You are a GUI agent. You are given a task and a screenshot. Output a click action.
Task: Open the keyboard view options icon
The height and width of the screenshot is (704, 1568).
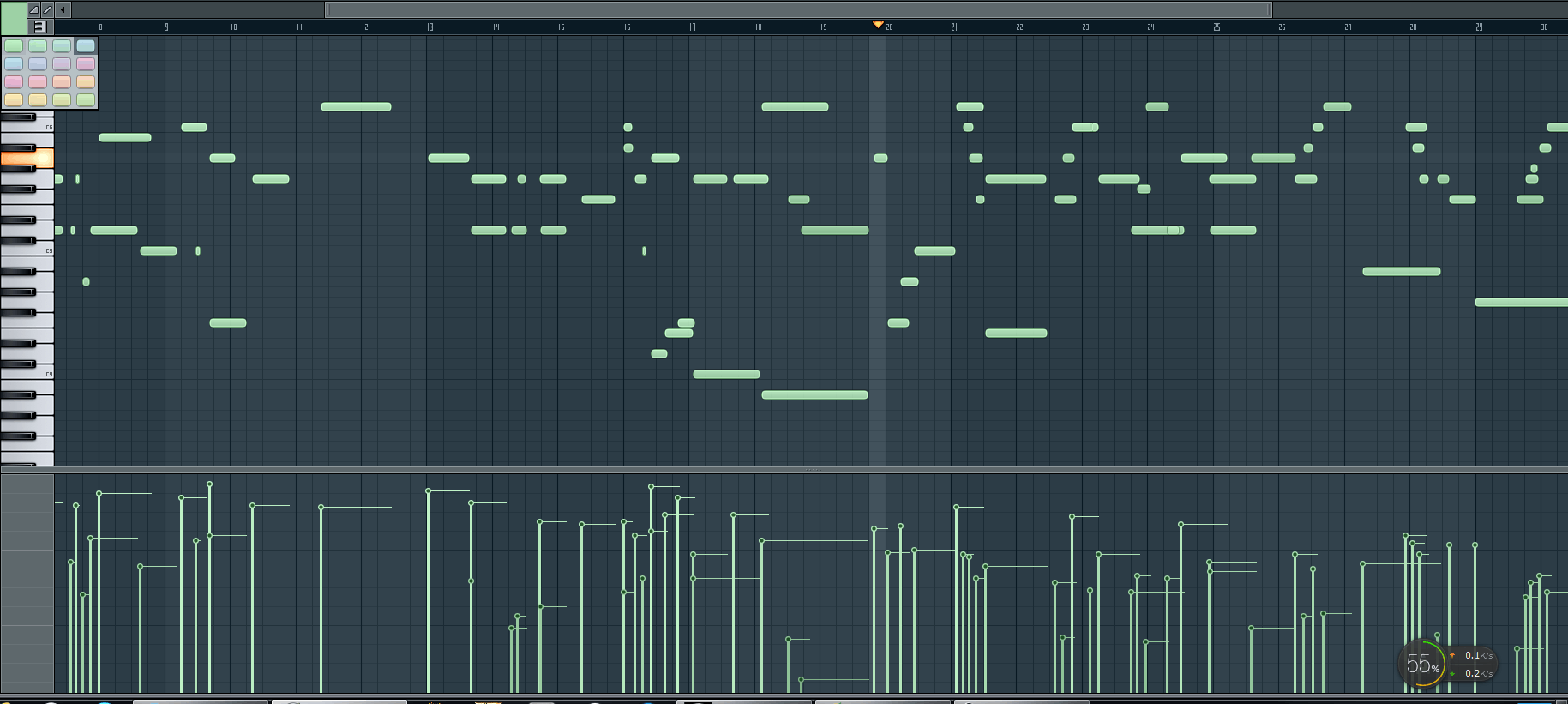coord(39,27)
